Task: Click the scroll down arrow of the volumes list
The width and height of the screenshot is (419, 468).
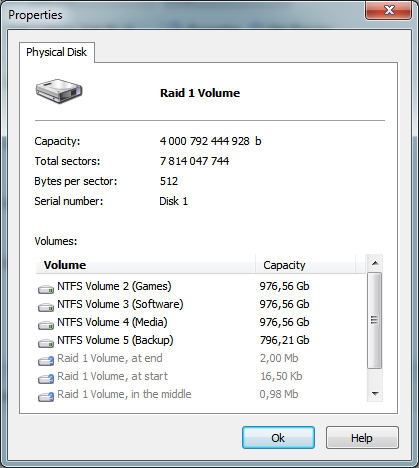Action: [x=375, y=394]
